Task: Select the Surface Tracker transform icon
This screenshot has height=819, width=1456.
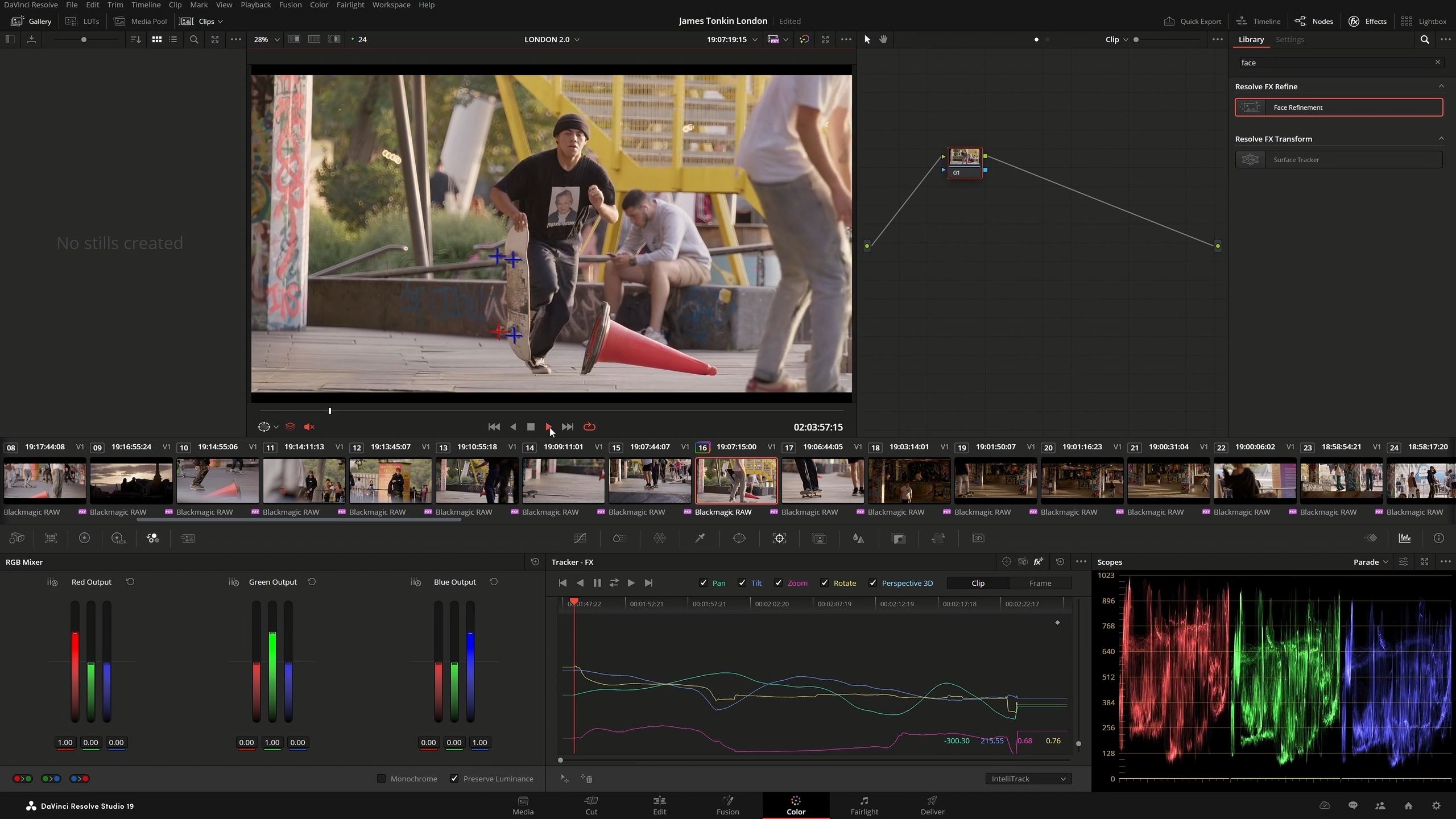Action: click(1250, 160)
